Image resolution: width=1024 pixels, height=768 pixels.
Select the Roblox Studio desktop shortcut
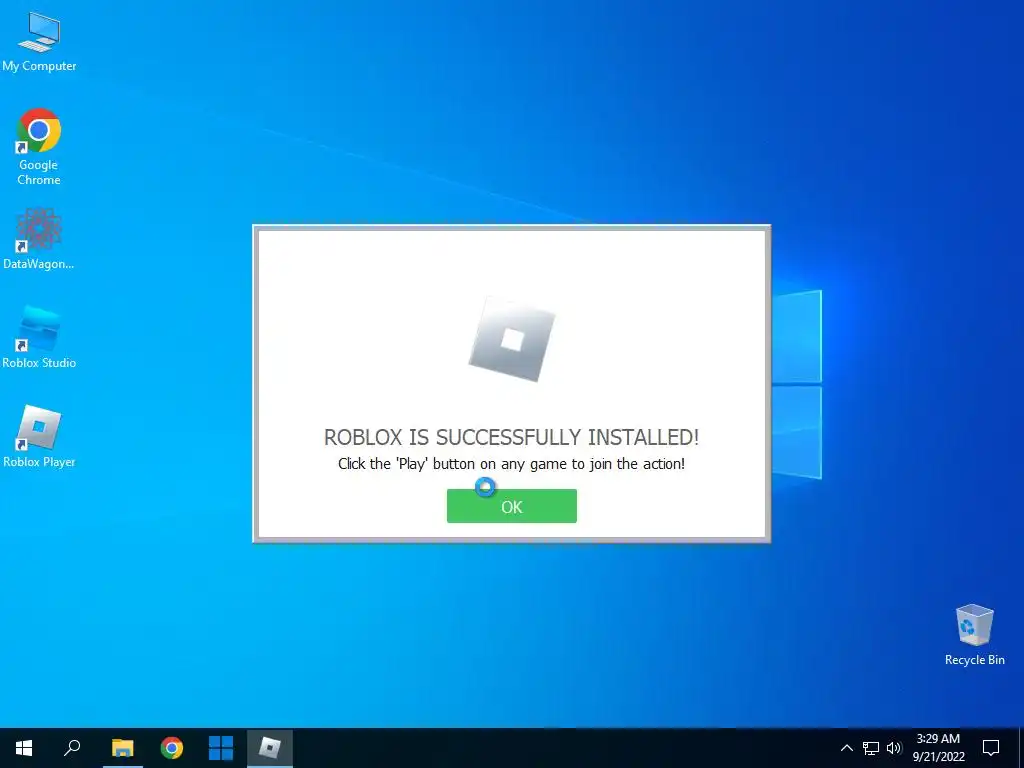pos(39,338)
